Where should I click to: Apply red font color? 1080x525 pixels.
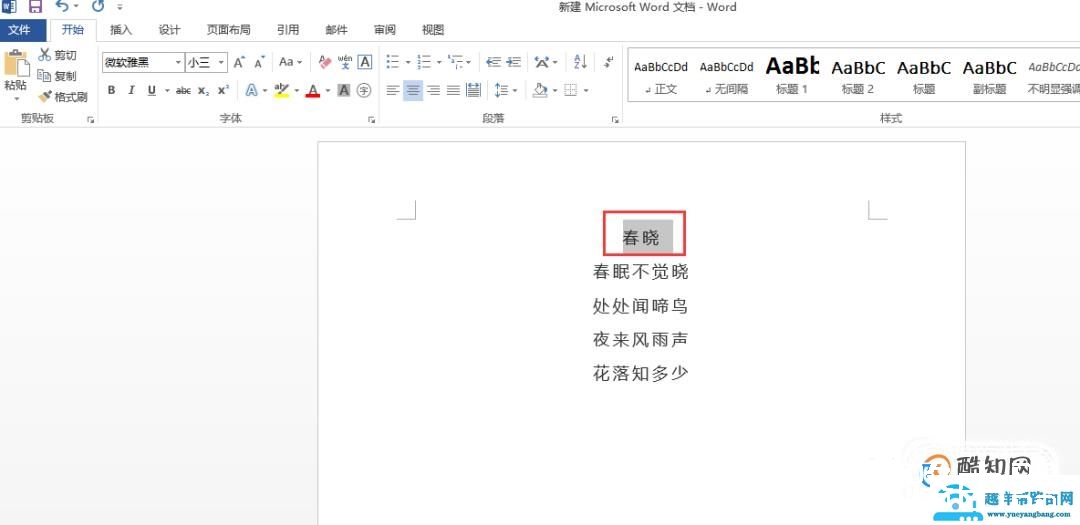[313, 90]
